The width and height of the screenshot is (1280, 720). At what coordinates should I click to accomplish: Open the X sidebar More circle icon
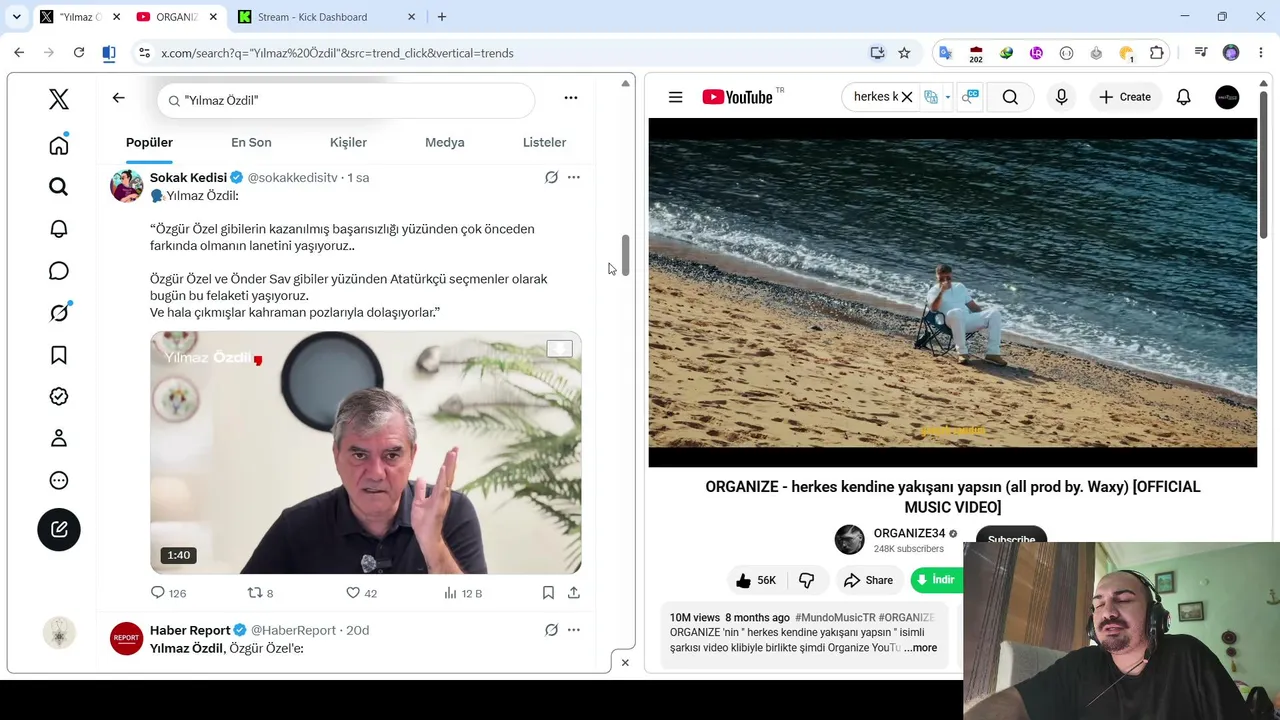59,480
